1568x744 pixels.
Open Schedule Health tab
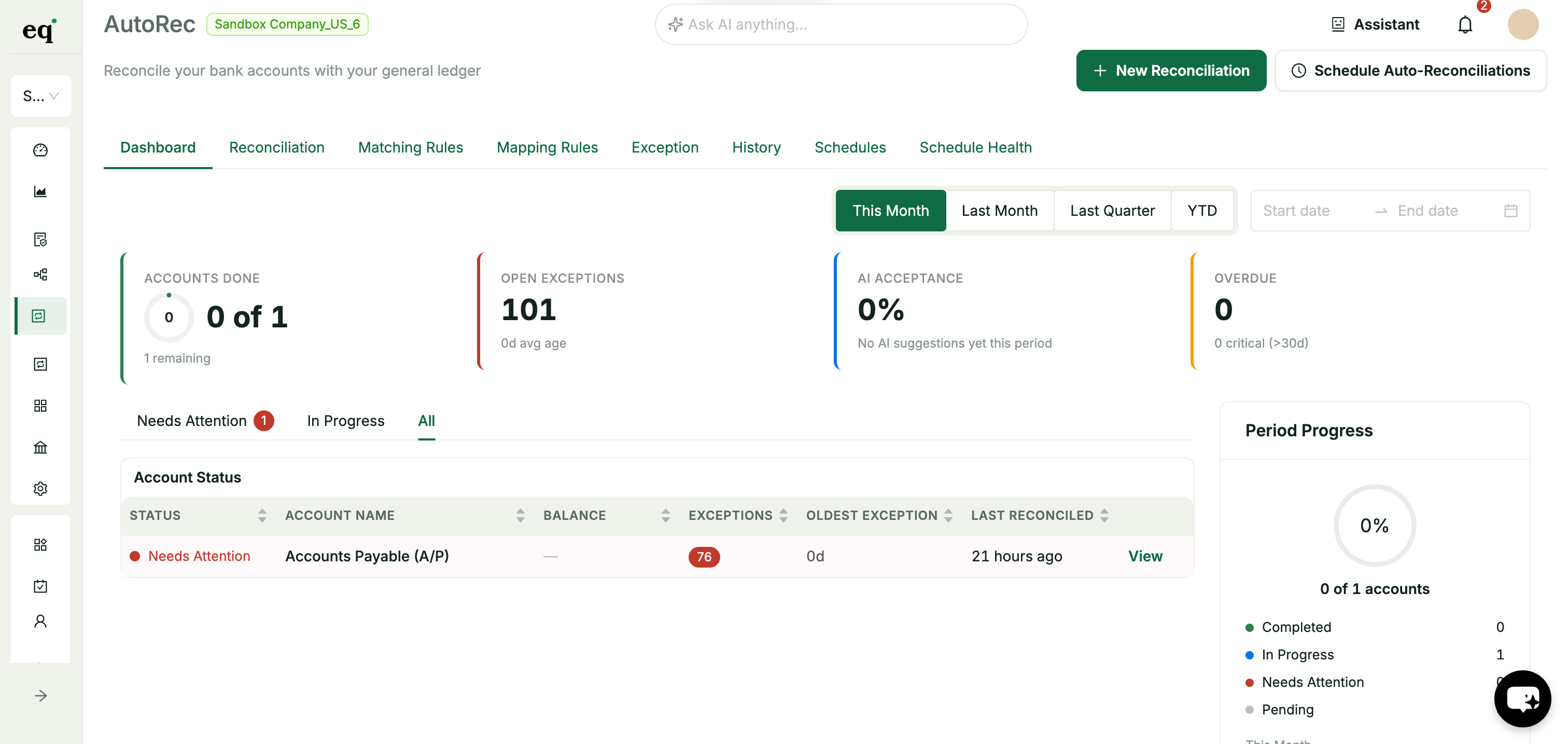(975, 147)
